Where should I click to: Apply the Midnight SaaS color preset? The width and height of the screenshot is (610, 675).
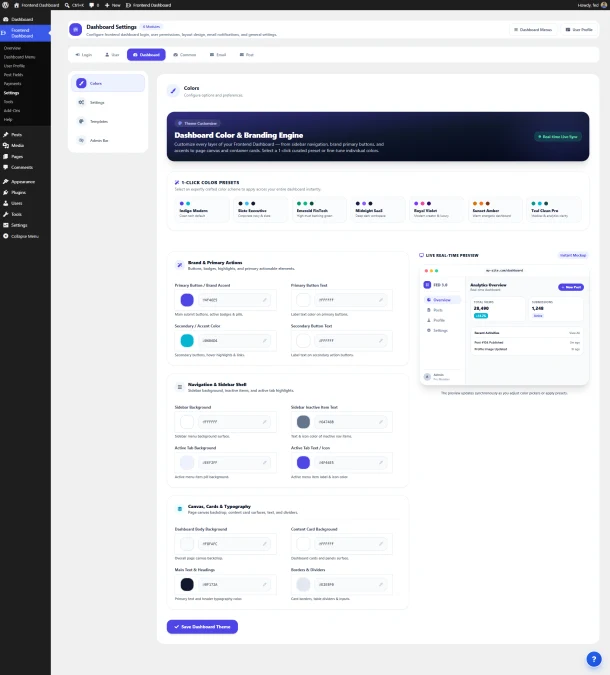[378, 210]
